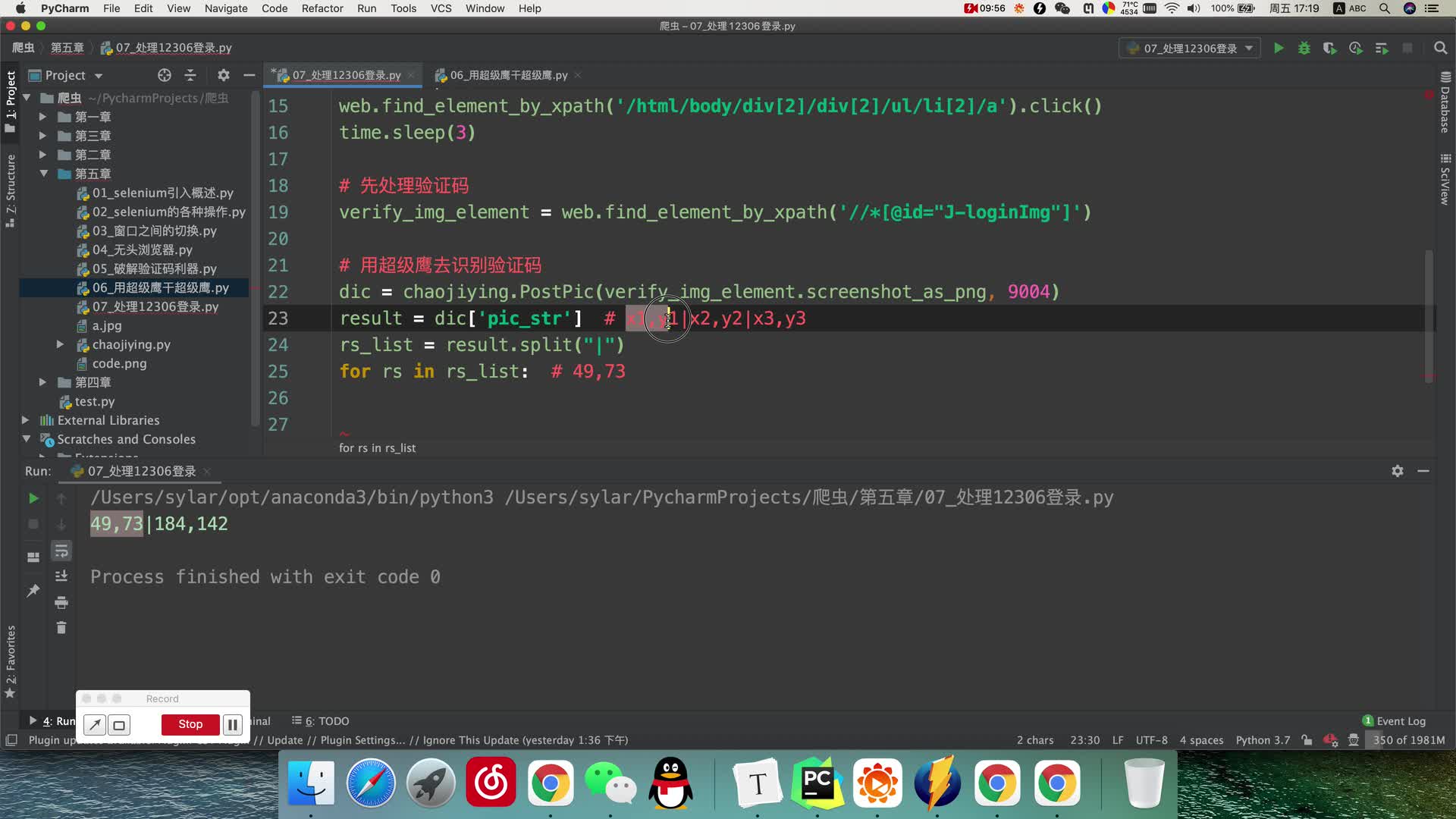Image resolution: width=1456 pixels, height=819 pixels.
Task: Open the Favorites side tab
Action: tap(11, 661)
